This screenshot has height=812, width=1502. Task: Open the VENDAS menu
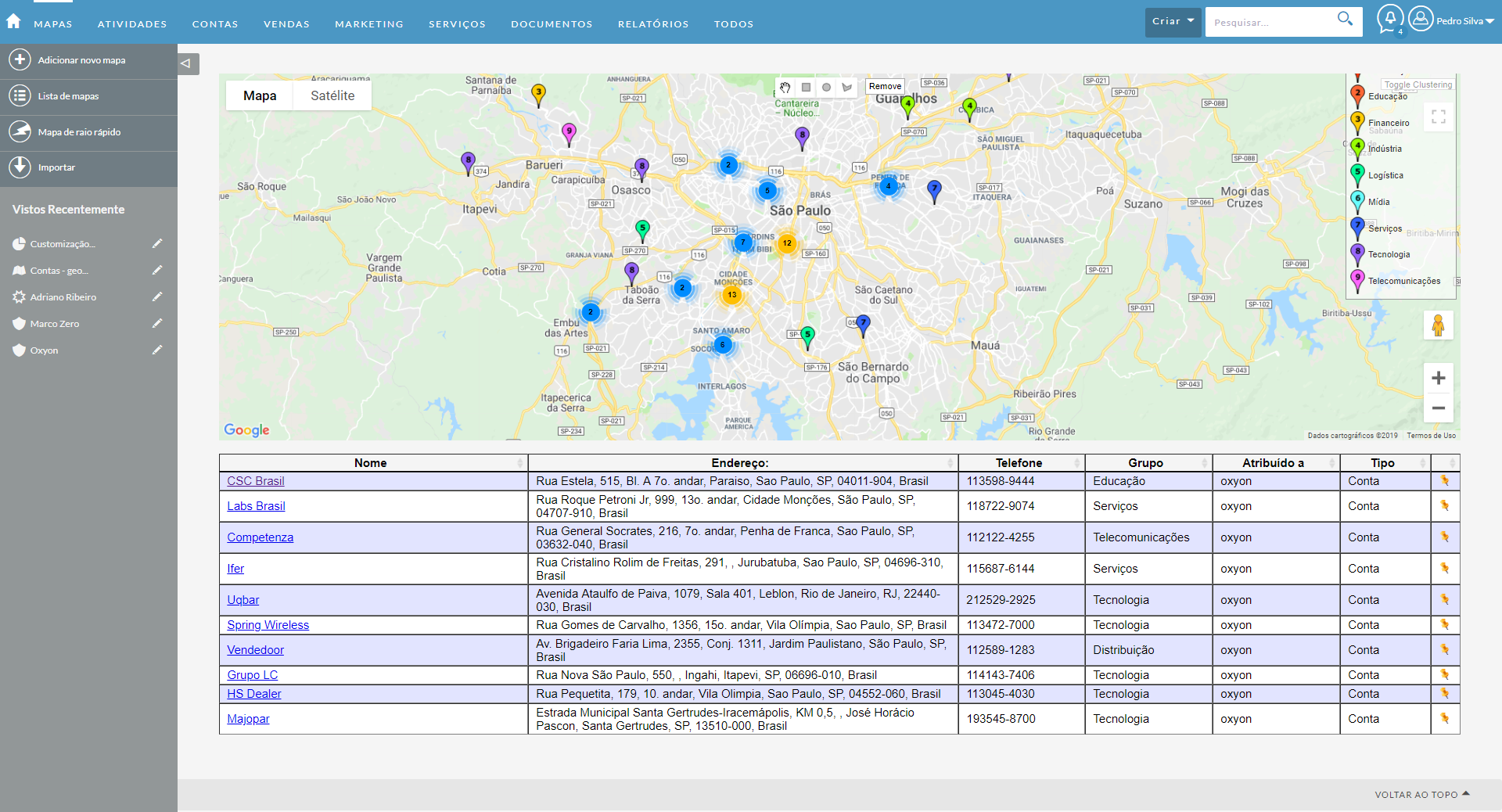coord(286,24)
